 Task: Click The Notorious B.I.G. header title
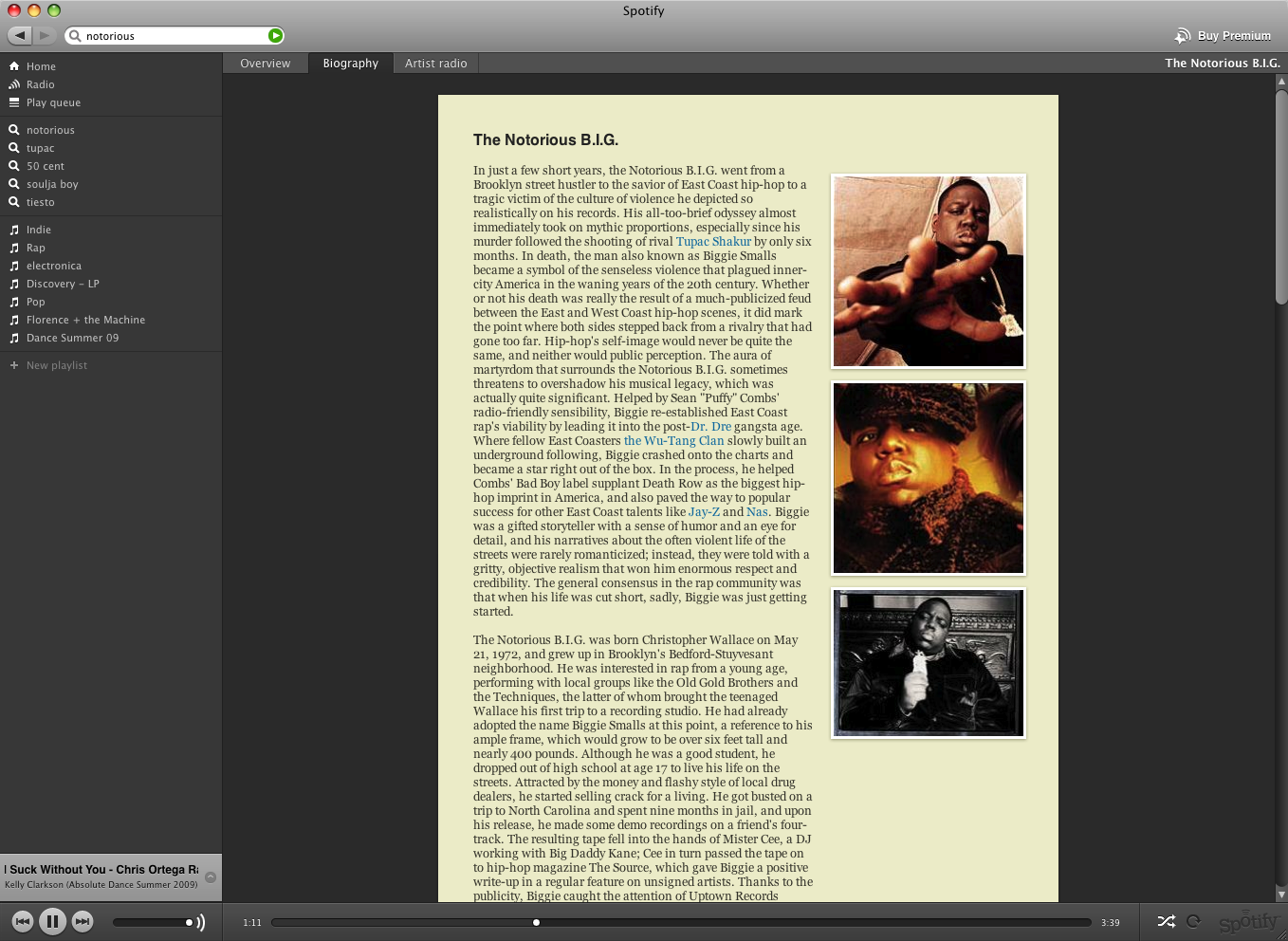(x=1223, y=64)
